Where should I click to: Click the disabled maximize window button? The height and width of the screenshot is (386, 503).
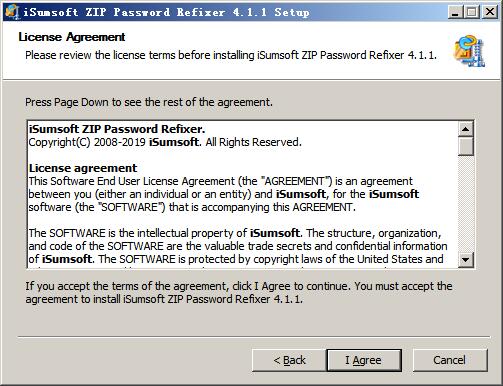[472, 12]
